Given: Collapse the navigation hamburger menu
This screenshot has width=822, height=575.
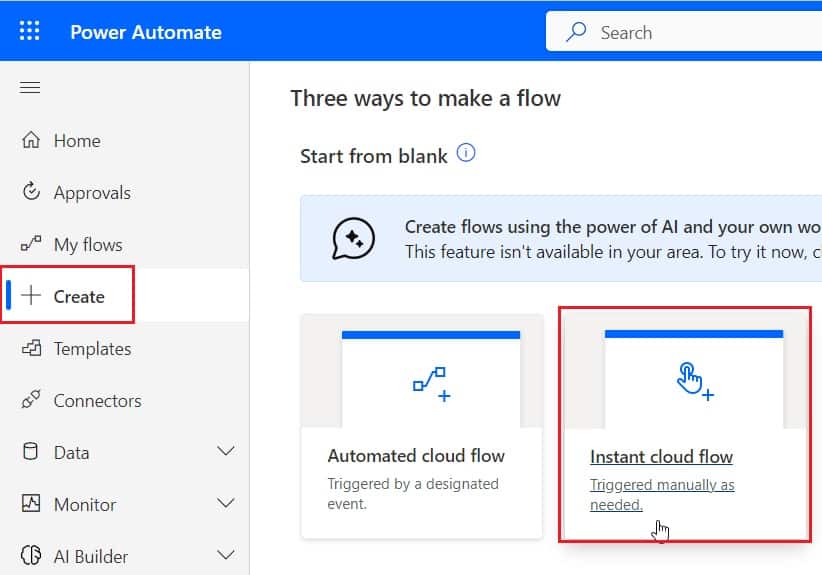Looking at the screenshot, I should (30, 87).
